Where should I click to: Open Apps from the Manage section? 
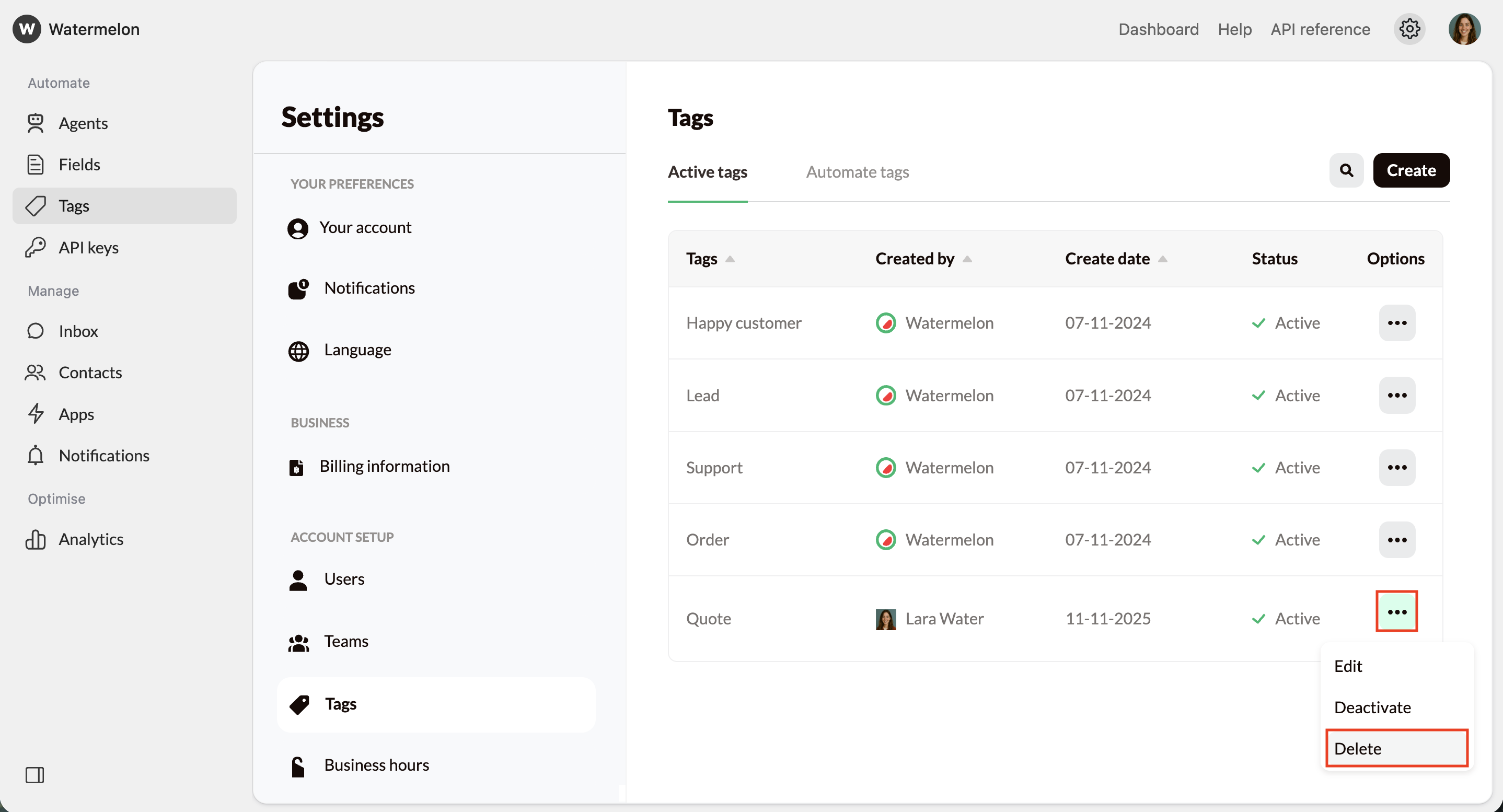76,414
